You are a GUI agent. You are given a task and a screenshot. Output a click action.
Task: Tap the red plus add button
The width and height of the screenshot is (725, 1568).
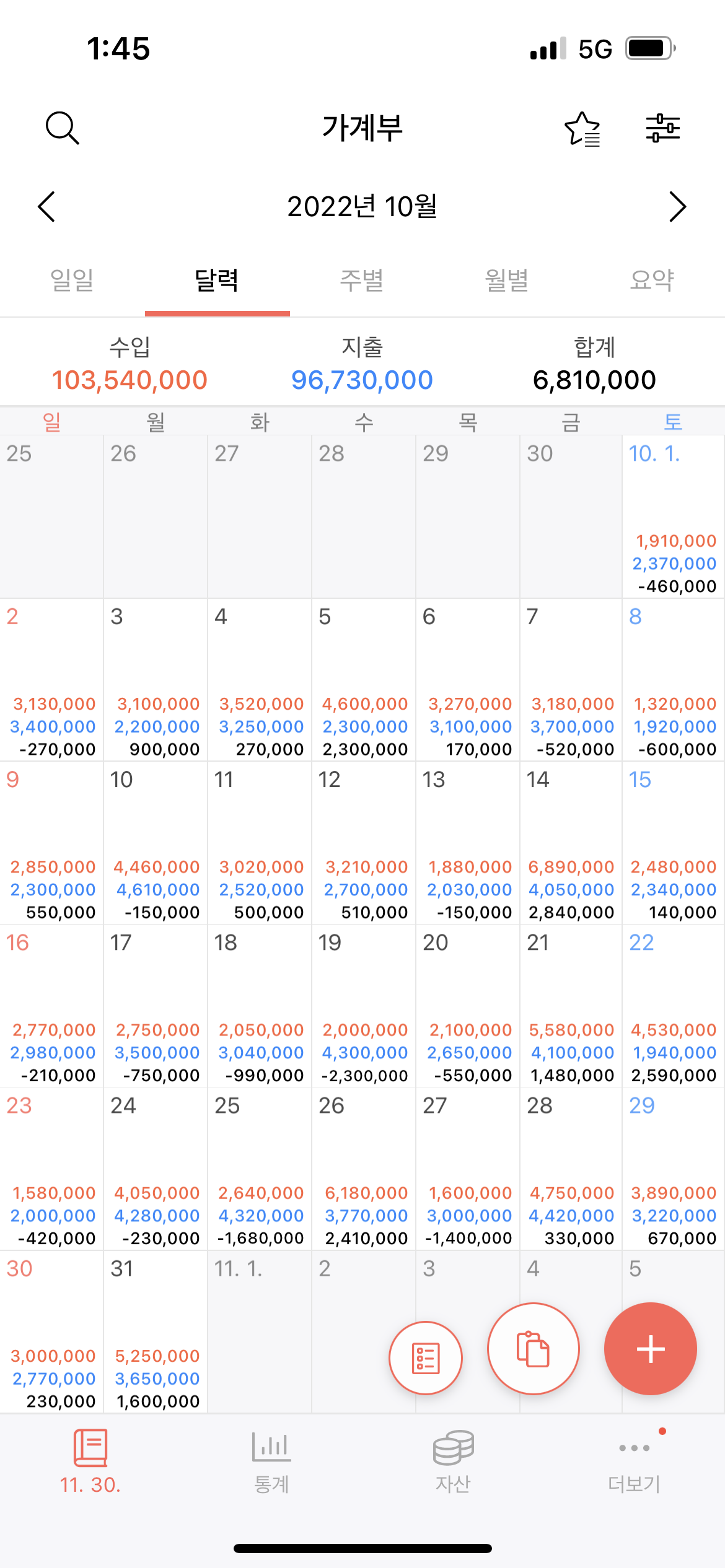click(x=651, y=1348)
